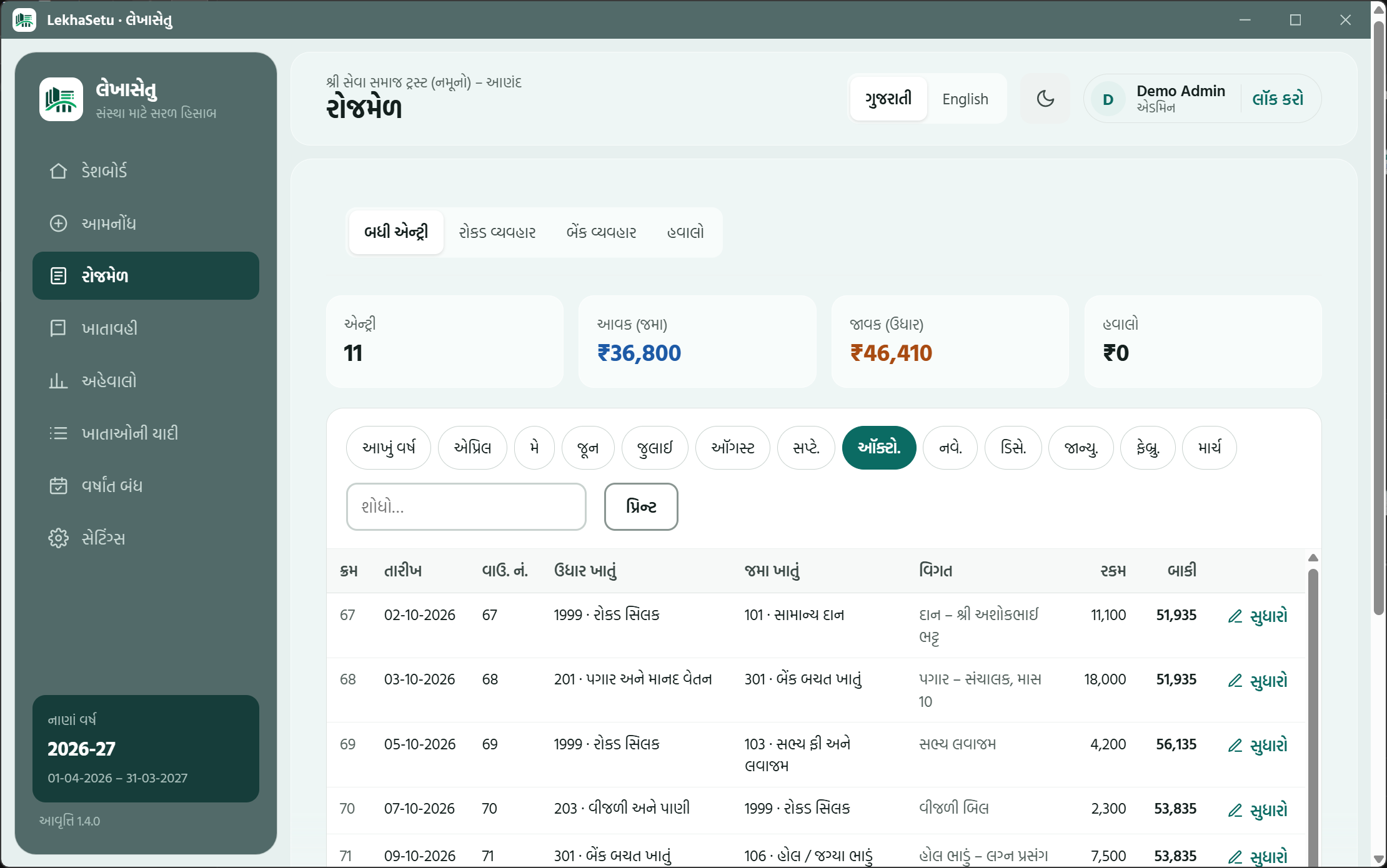Image resolution: width=1387 pixels, height=868 pixels.
Task: Open સેટિંગ્સ gear in the sidebar
Action: (146, 538)
